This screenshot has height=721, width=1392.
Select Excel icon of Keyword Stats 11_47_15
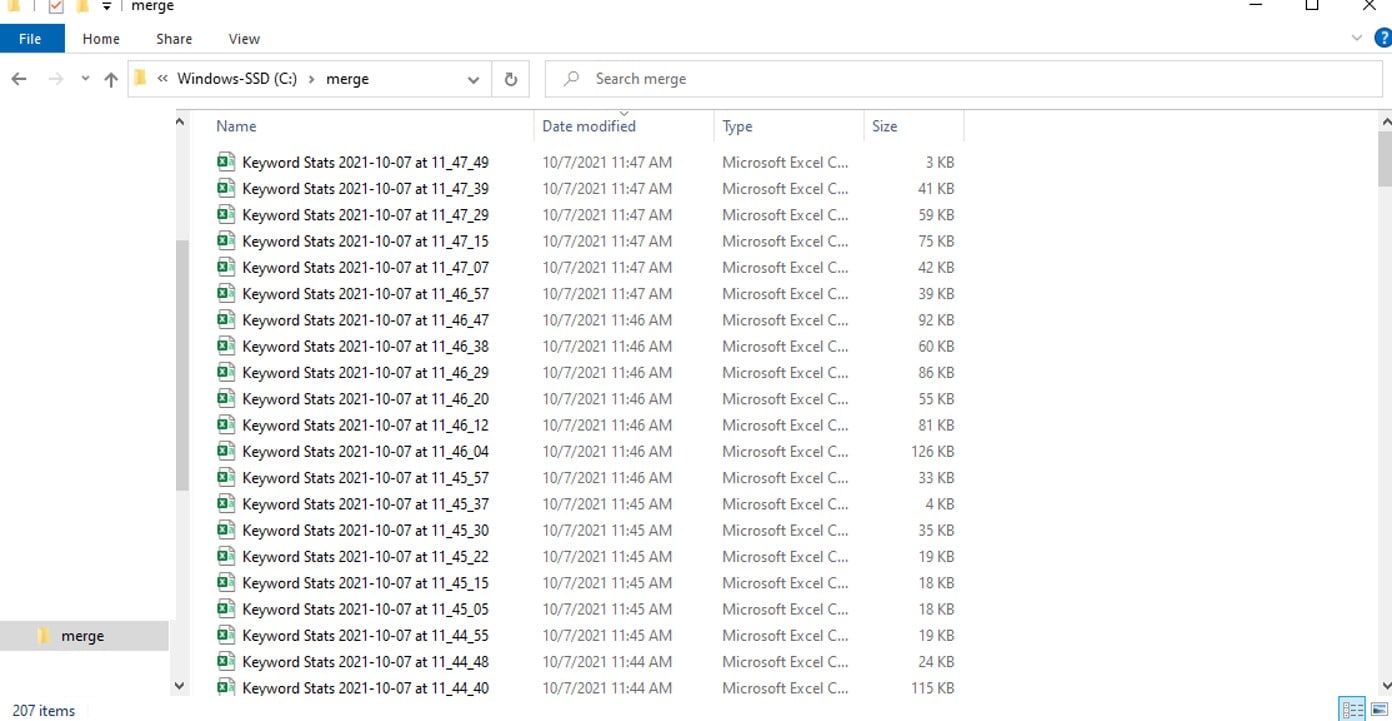226,241
